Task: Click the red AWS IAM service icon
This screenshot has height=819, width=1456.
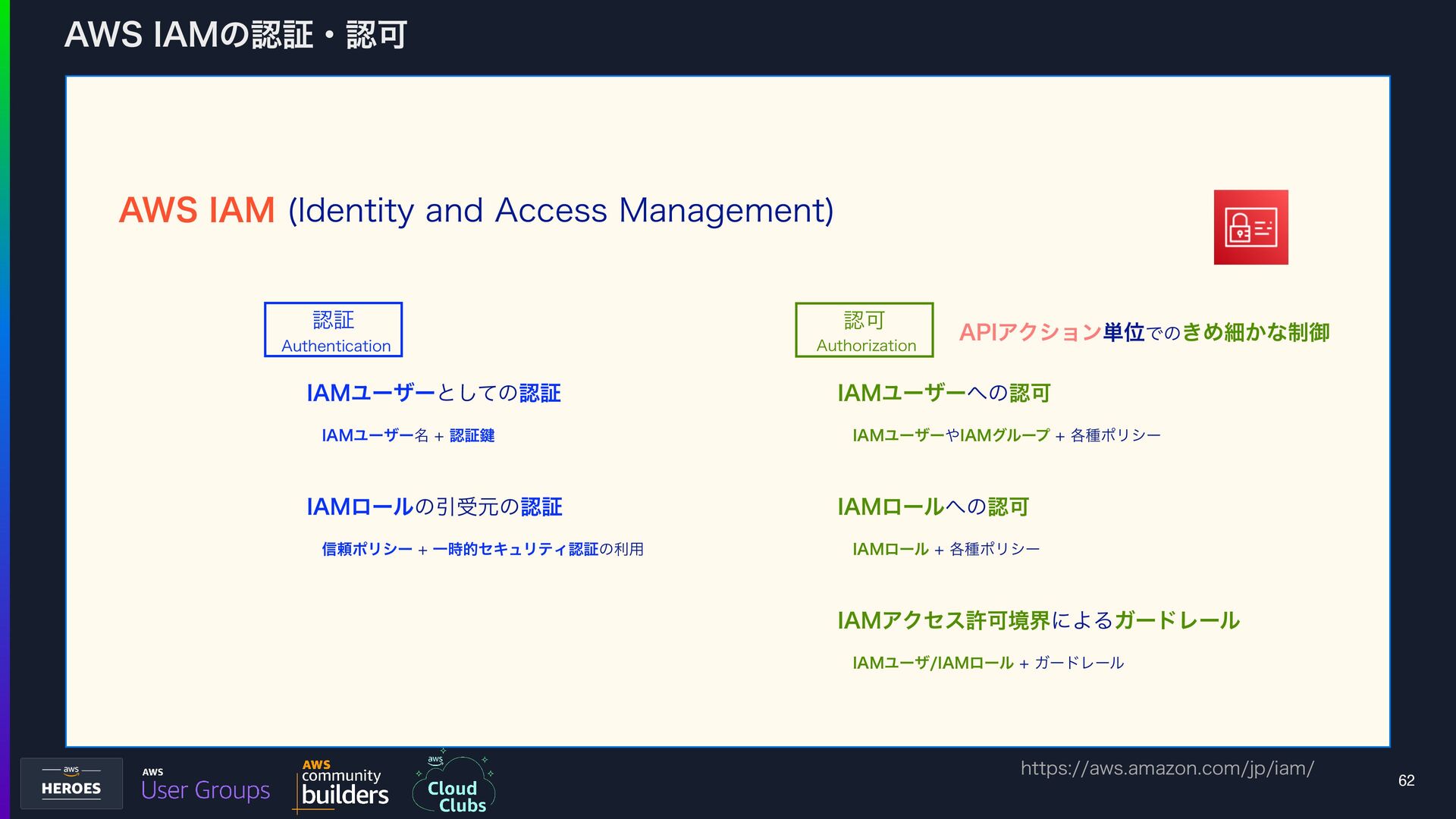Action: tap(1250, 227)
